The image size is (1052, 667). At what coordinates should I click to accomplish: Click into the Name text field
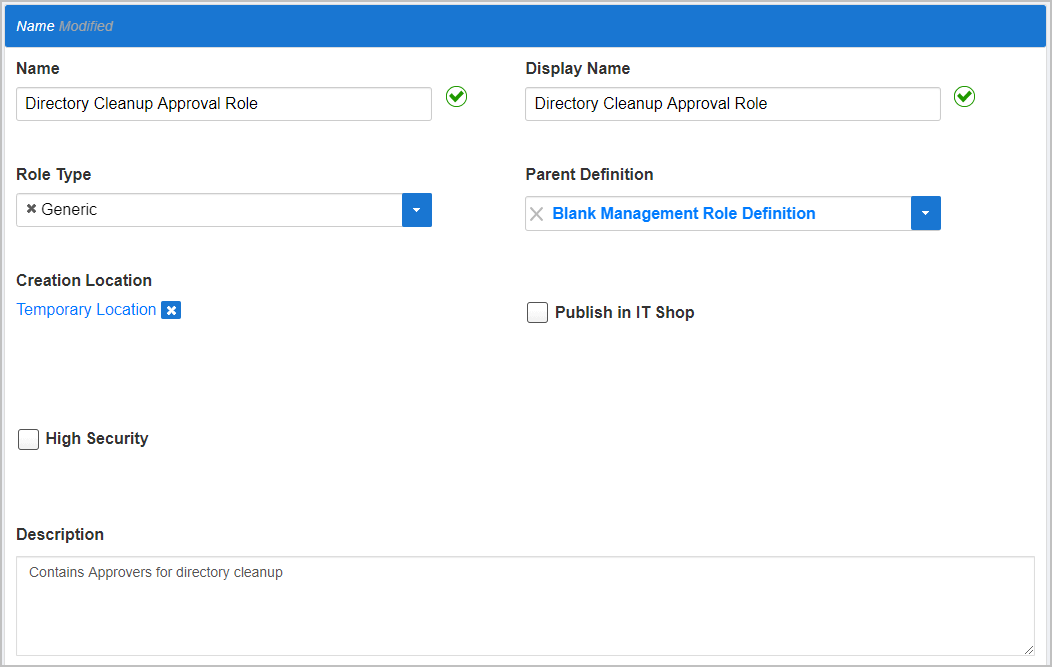(x=224, y=104)
